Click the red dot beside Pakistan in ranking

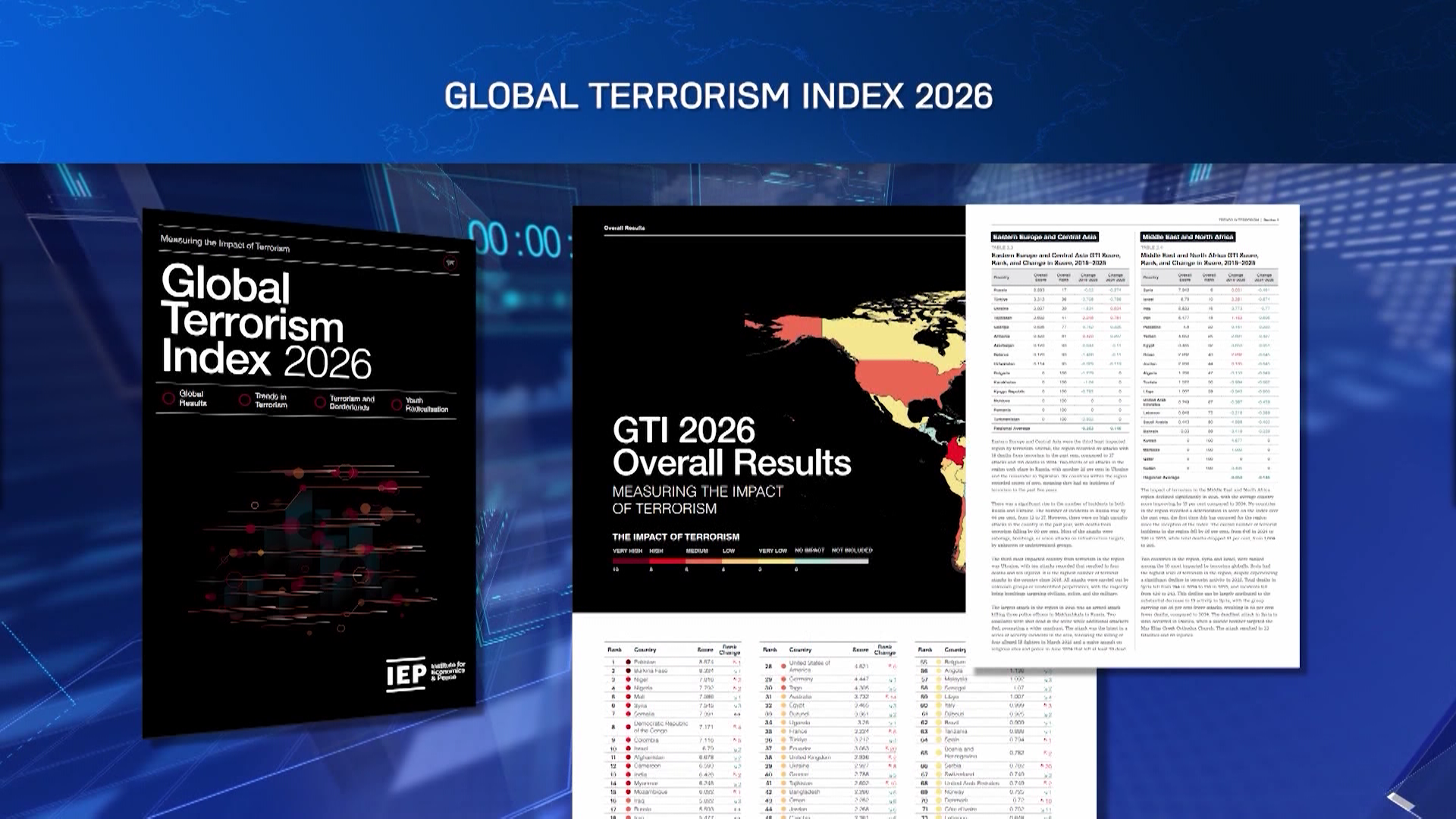point(628,662)
